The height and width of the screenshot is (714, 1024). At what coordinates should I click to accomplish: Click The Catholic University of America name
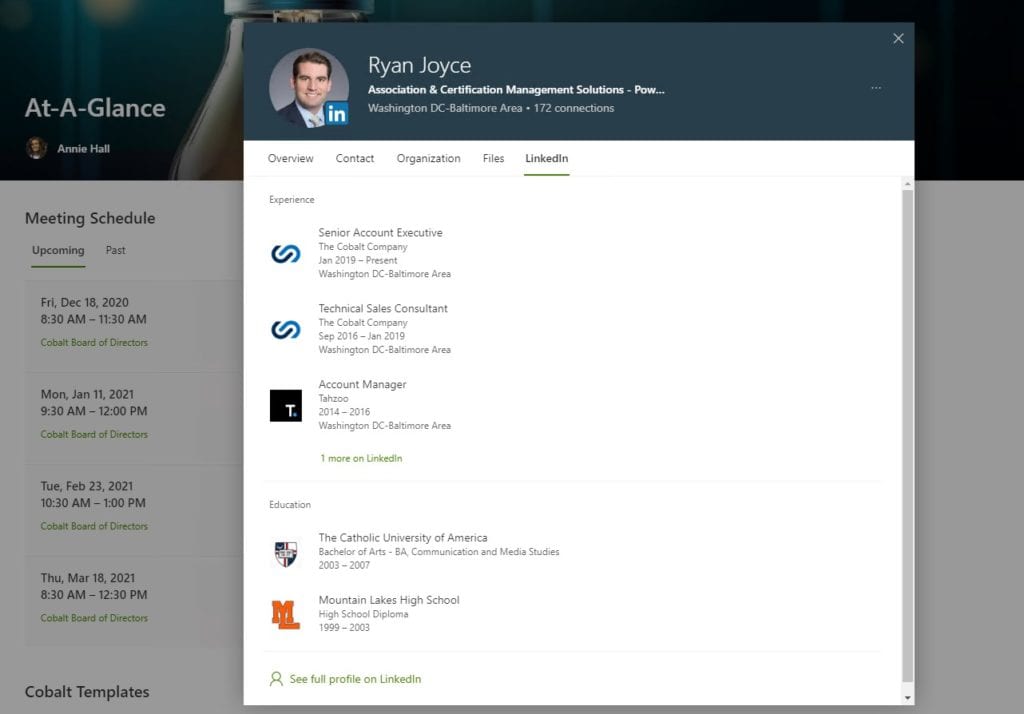coord(403,538)
